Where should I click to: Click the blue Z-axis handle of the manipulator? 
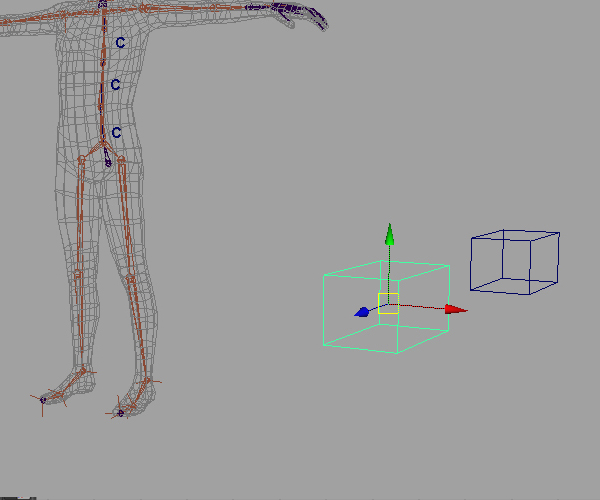(x=362, y=312)
